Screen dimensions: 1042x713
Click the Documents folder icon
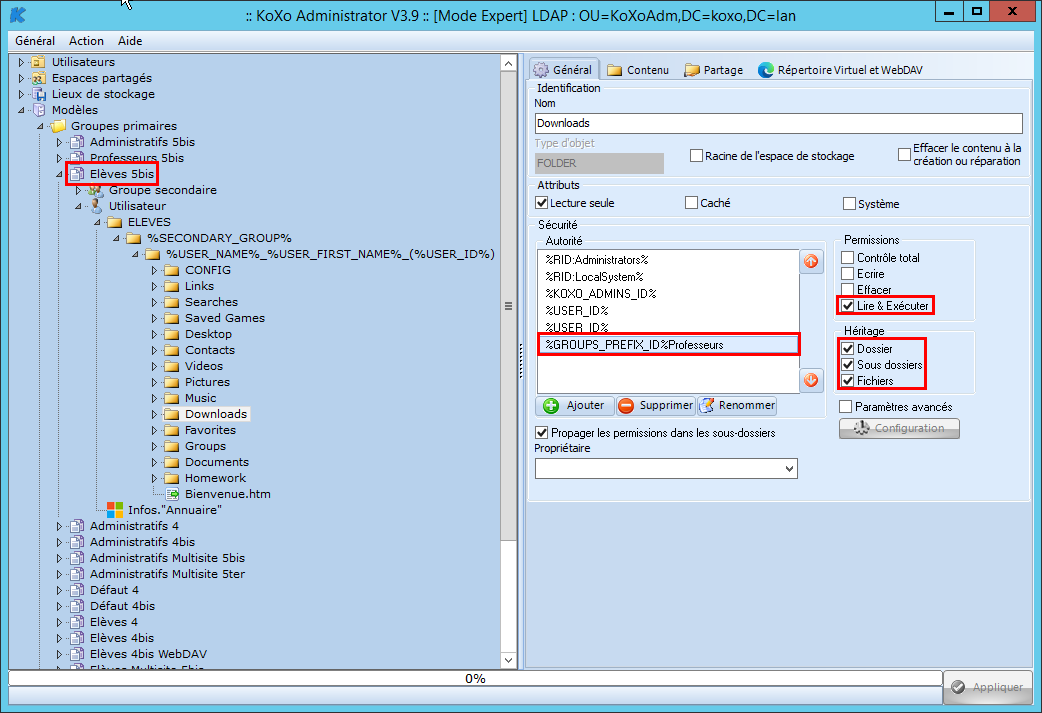click(172, 462)
